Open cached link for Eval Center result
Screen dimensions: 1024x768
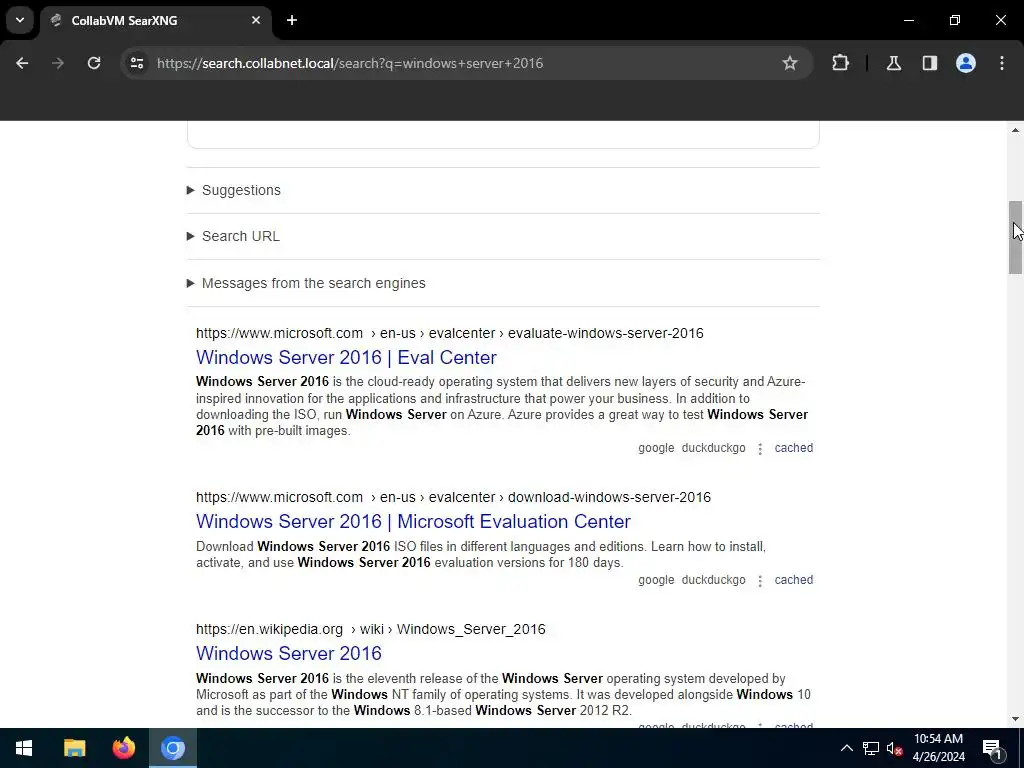(x=793, y=448)
